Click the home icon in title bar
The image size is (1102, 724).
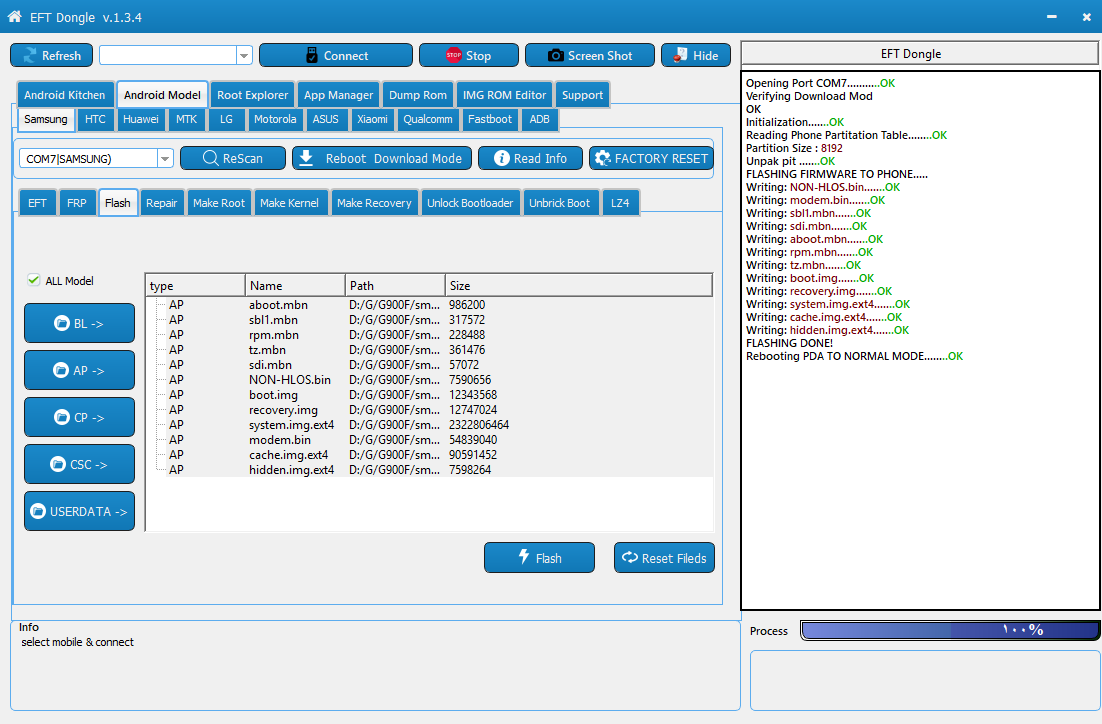[14, 16]
